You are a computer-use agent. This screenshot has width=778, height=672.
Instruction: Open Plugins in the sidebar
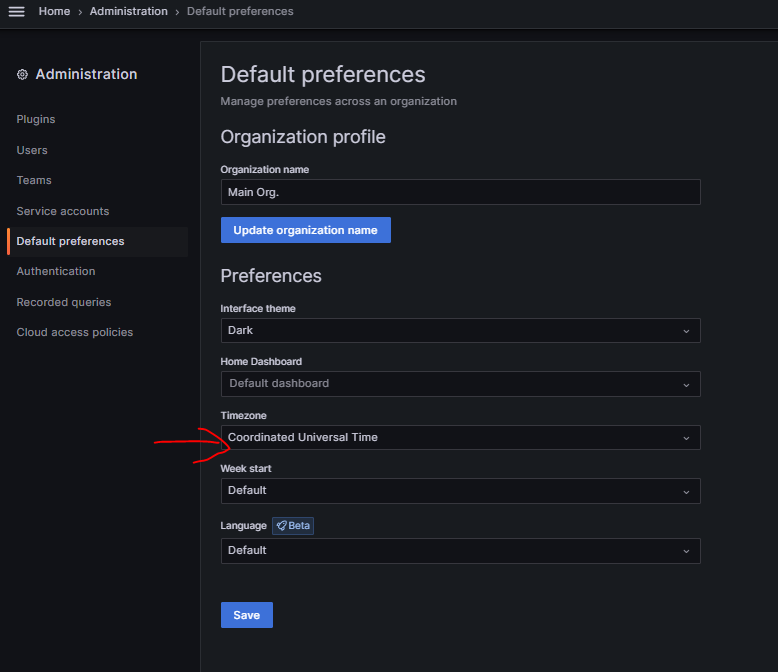[x=36, y=120]
